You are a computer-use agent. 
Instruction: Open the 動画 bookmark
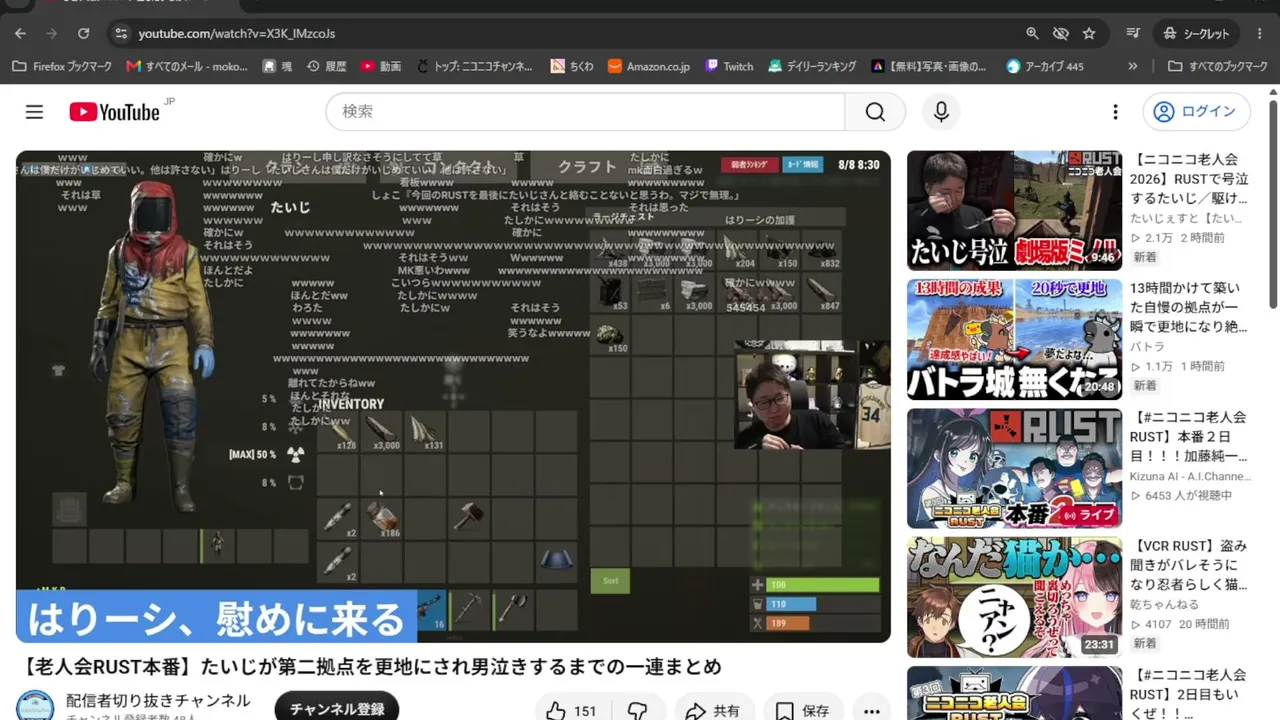381,66
